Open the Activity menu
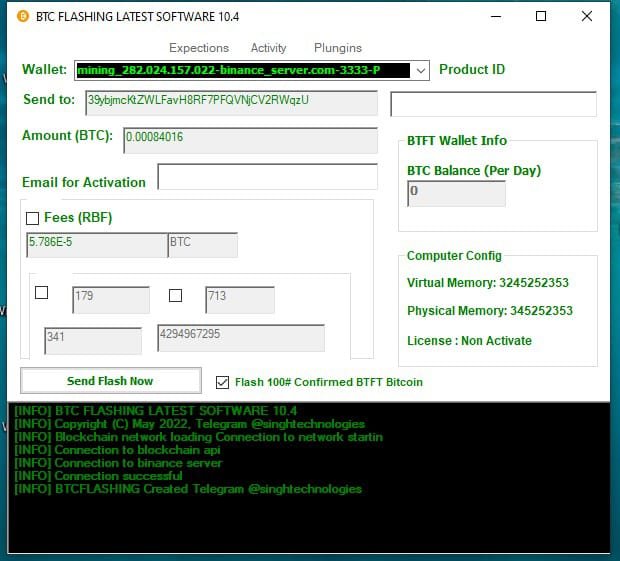 (x=268, y=48)
